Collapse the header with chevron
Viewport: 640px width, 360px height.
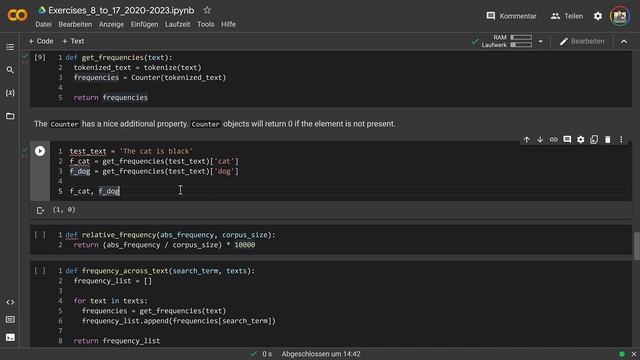624,41
